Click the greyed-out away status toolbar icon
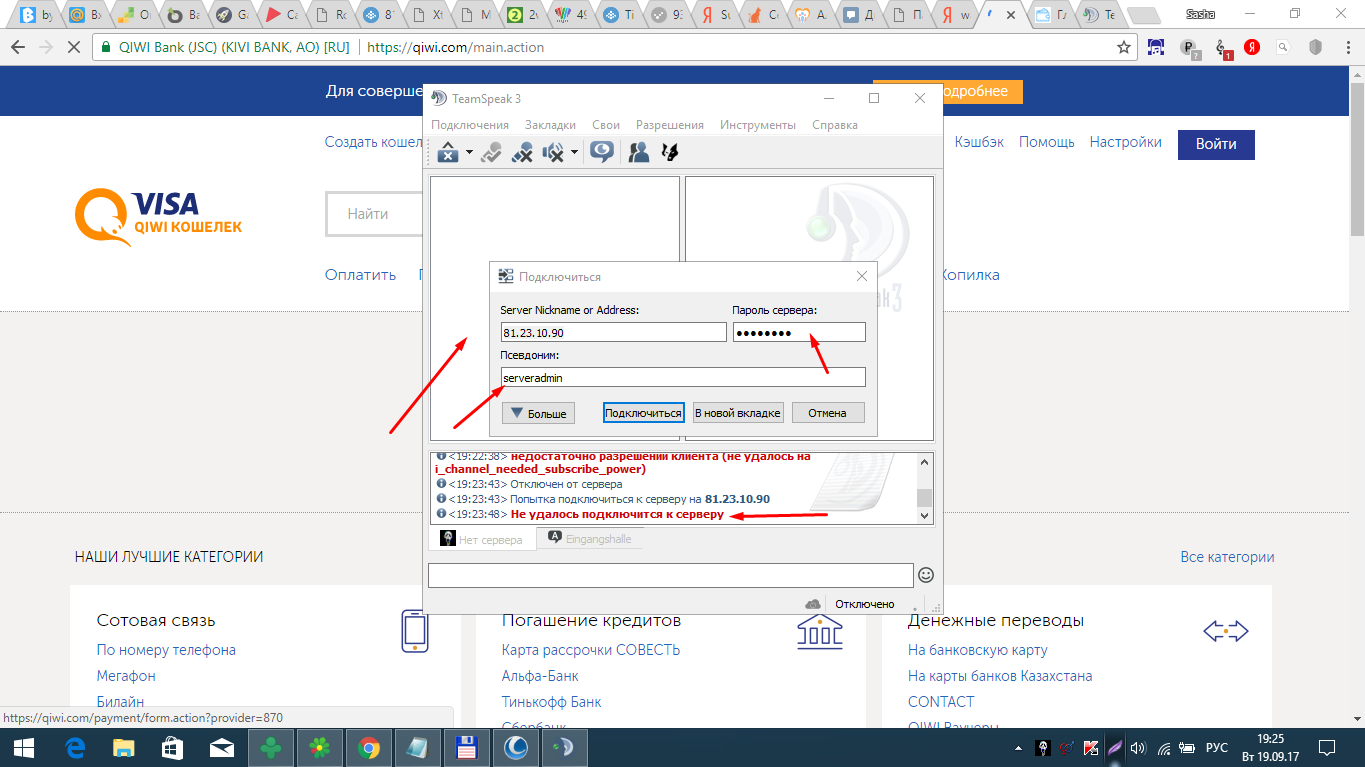Viewport: 1365px width, 767px height. coord(491,152)
